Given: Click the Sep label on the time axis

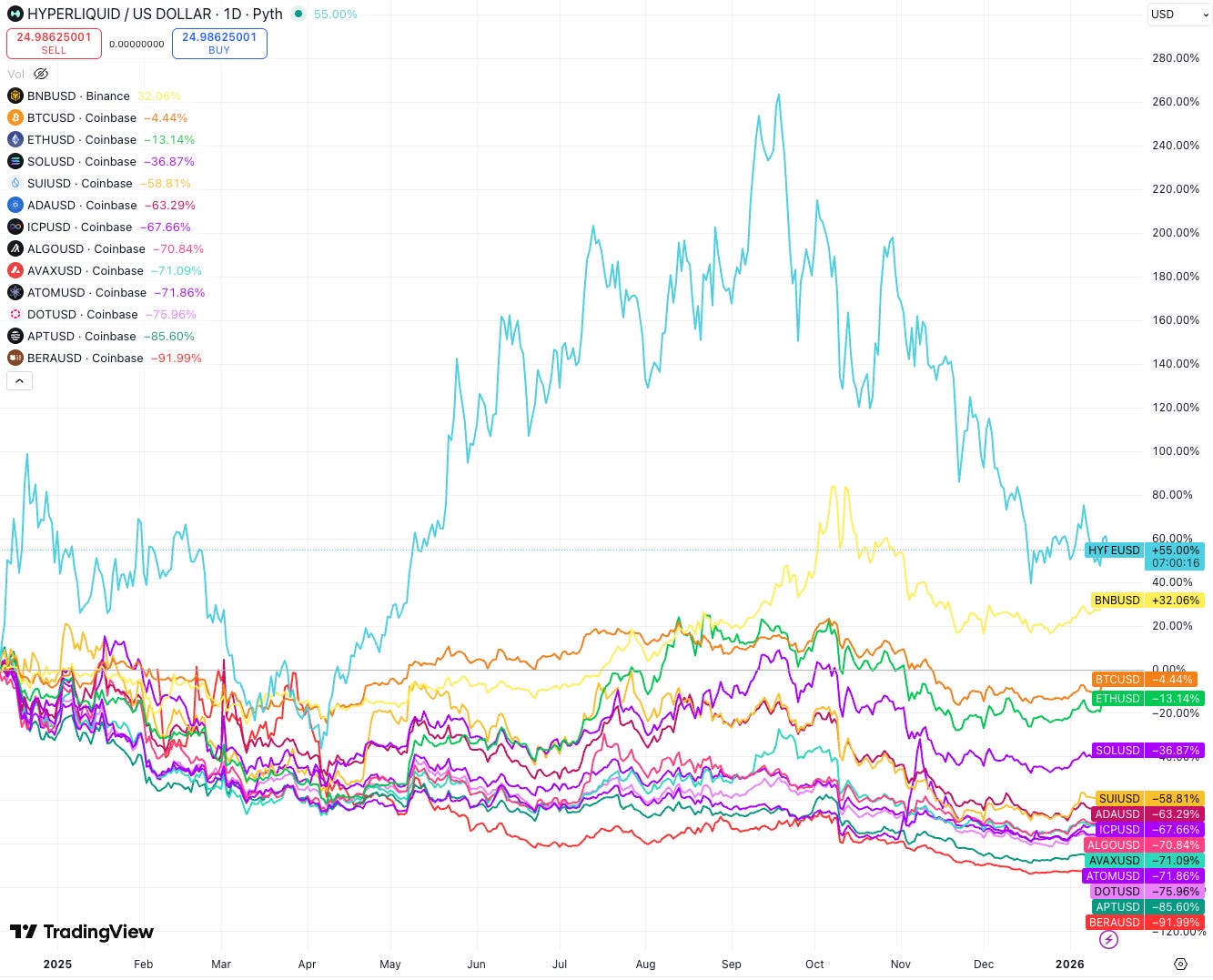Looking at the screenshot, I should (732, 965).
